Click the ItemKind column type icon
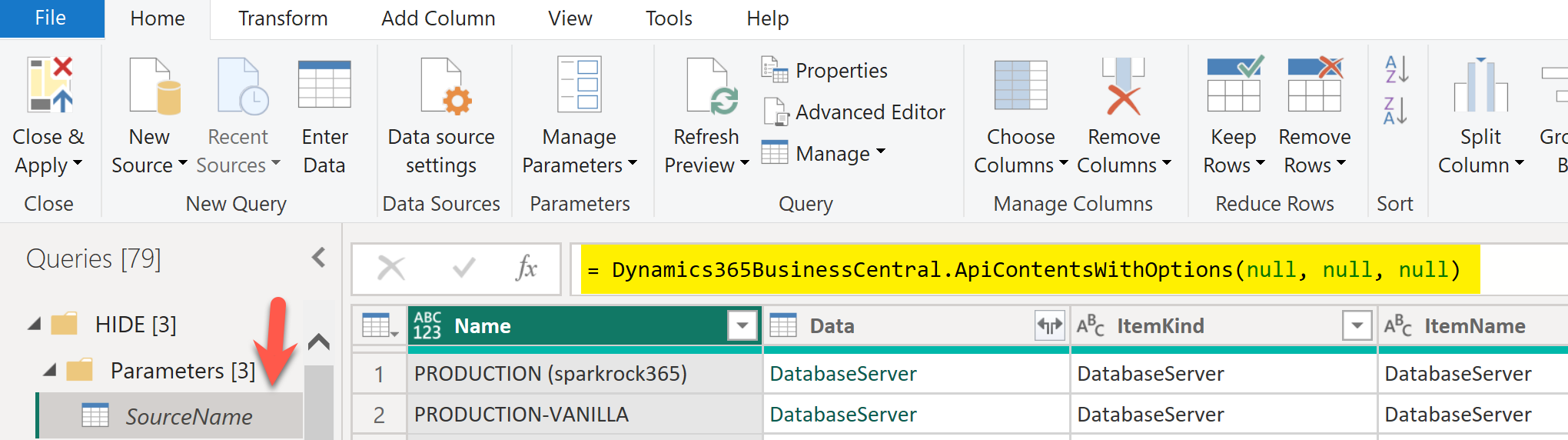This screenshot has width=1568, height=440. [1090, 326]
